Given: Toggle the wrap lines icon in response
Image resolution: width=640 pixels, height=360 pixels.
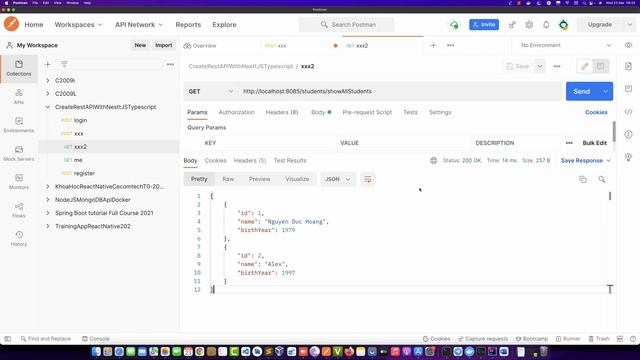Looking at the screenshot, I should (x=367, y=179).
